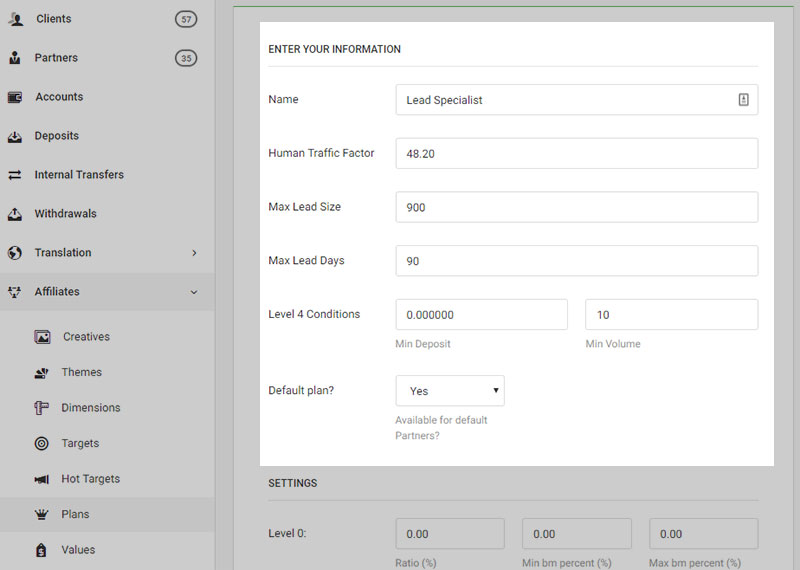Open the Default plan dropdown

pyautogui.click(x=450, y=391)
